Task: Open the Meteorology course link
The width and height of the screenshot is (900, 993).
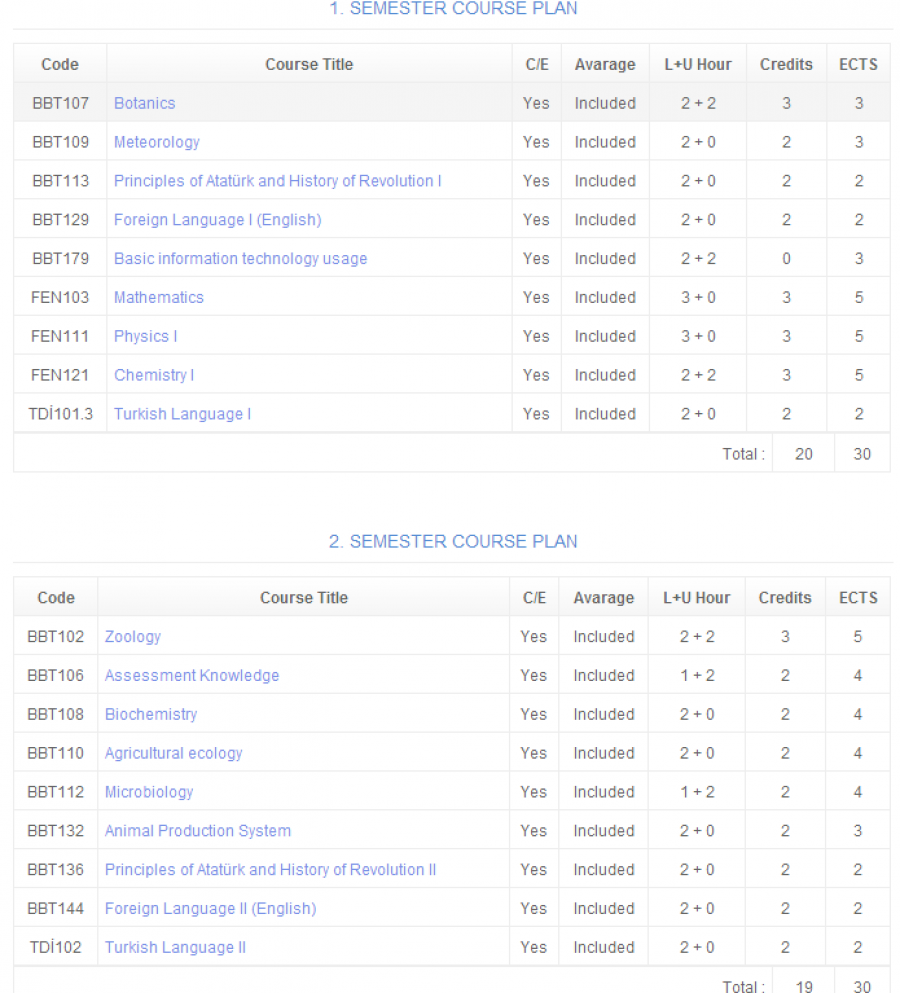Action: coord(156,142)
